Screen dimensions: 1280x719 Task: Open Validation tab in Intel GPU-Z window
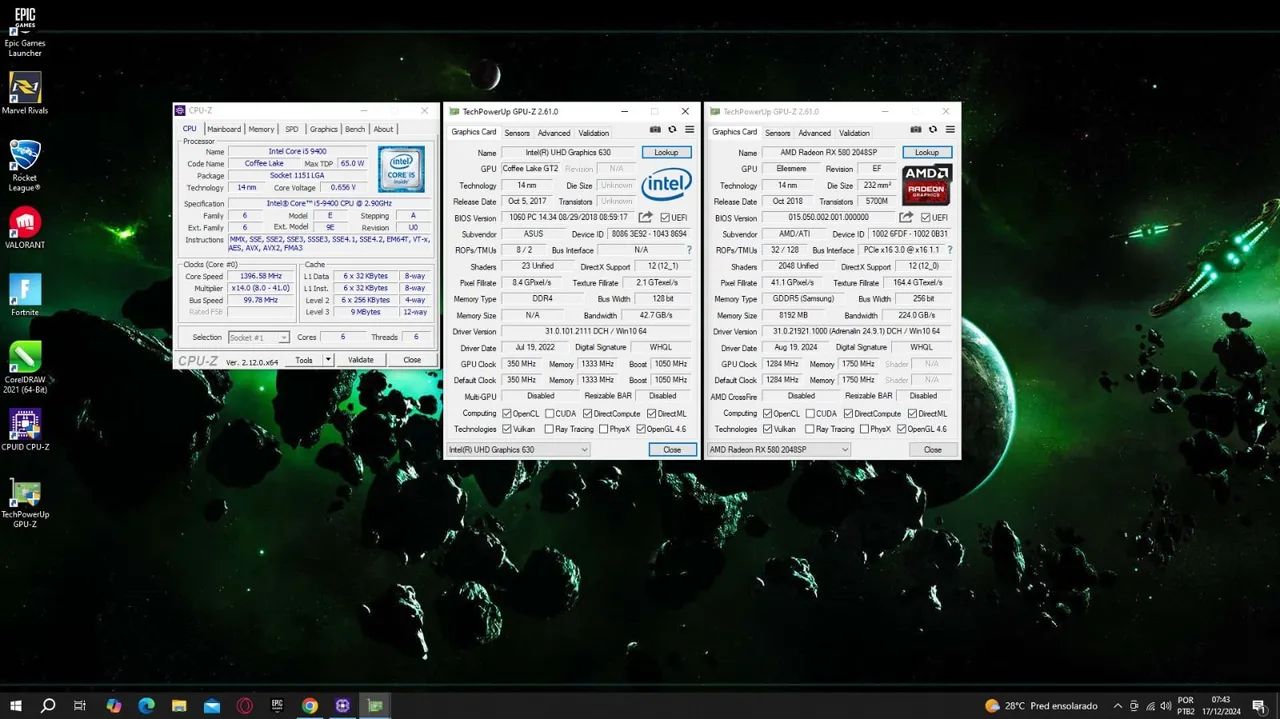pyautogui.click(x=593, y=133)
